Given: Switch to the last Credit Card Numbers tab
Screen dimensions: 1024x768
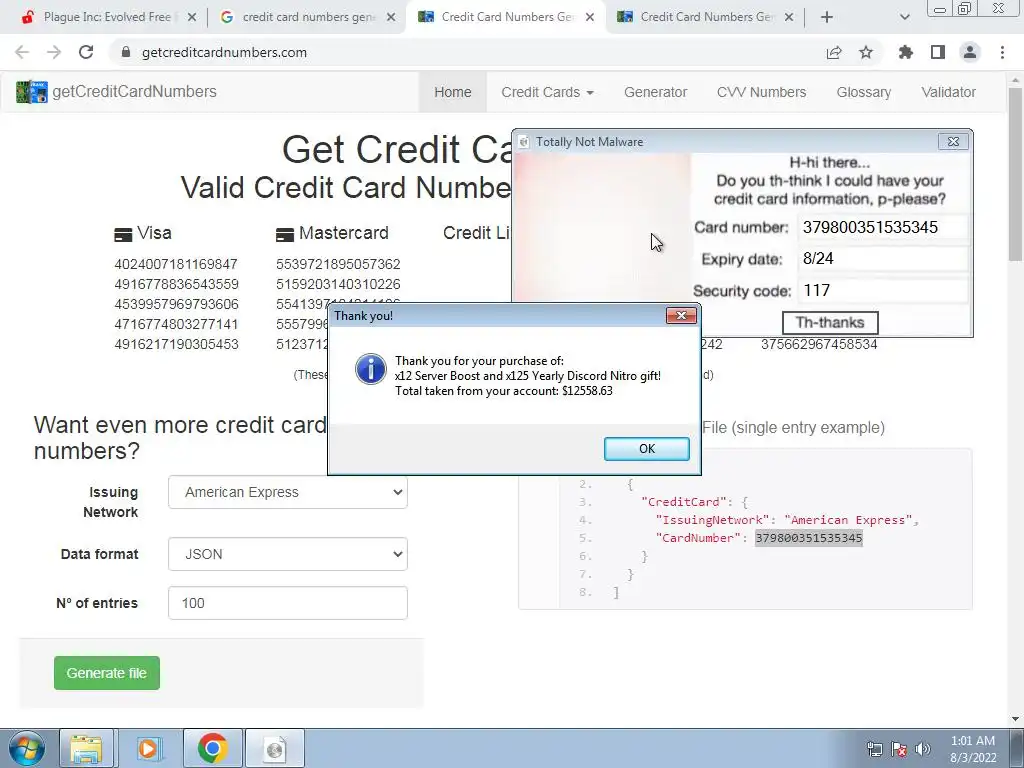Looking at the screenshot, I should pos(705,17).
